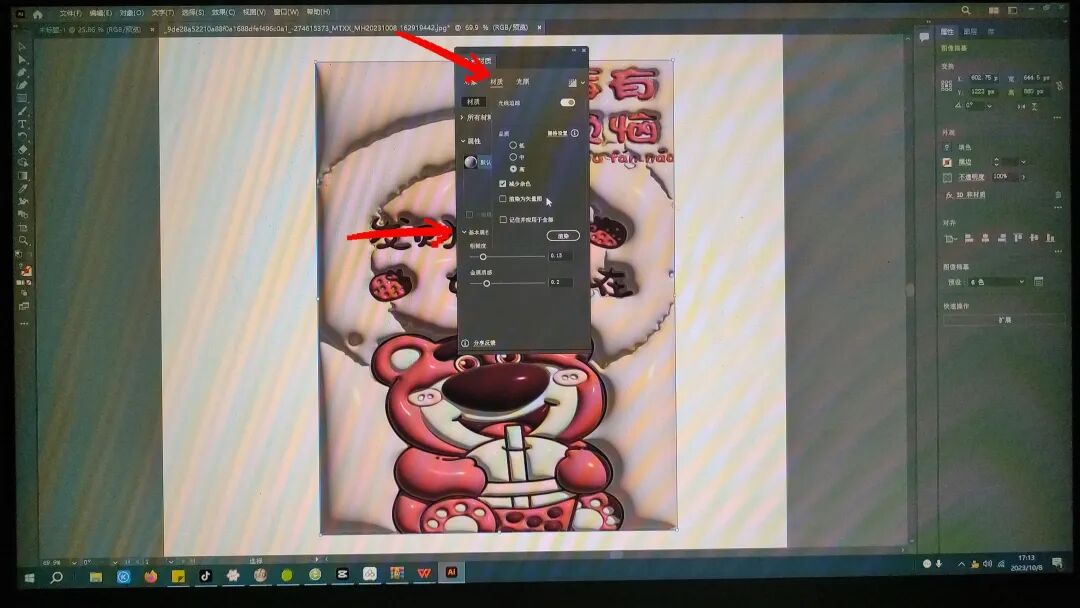Click the 不透明度 label link

click(x=971, y=177)
